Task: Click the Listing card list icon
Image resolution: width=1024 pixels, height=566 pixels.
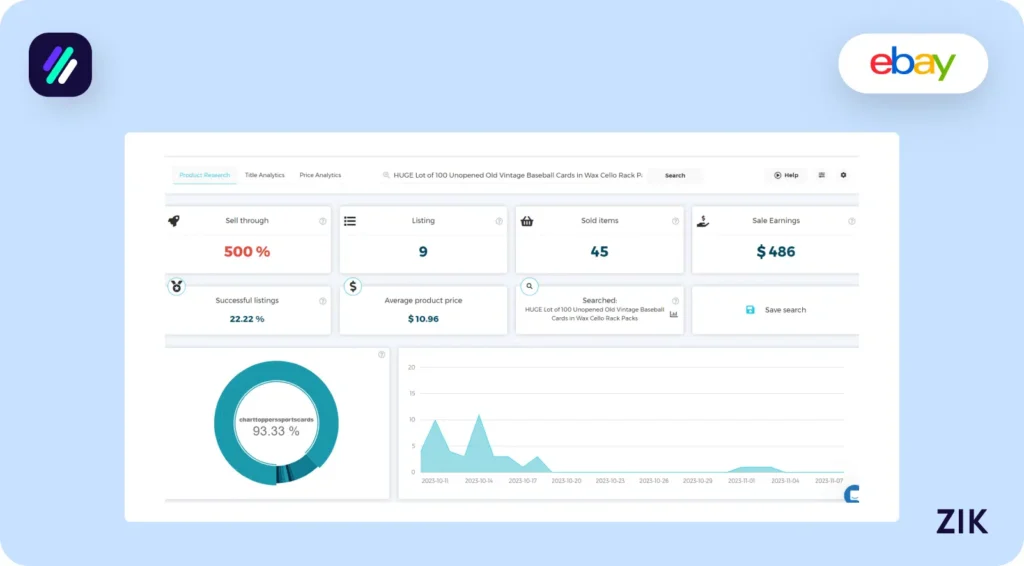Action: (x=350, y=221)
